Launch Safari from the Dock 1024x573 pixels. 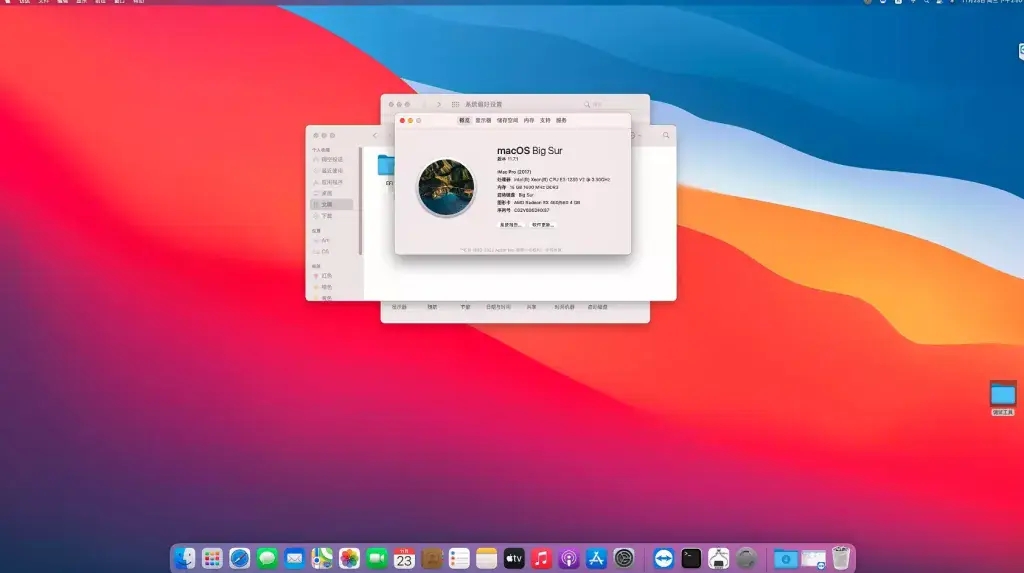point(240,559)
